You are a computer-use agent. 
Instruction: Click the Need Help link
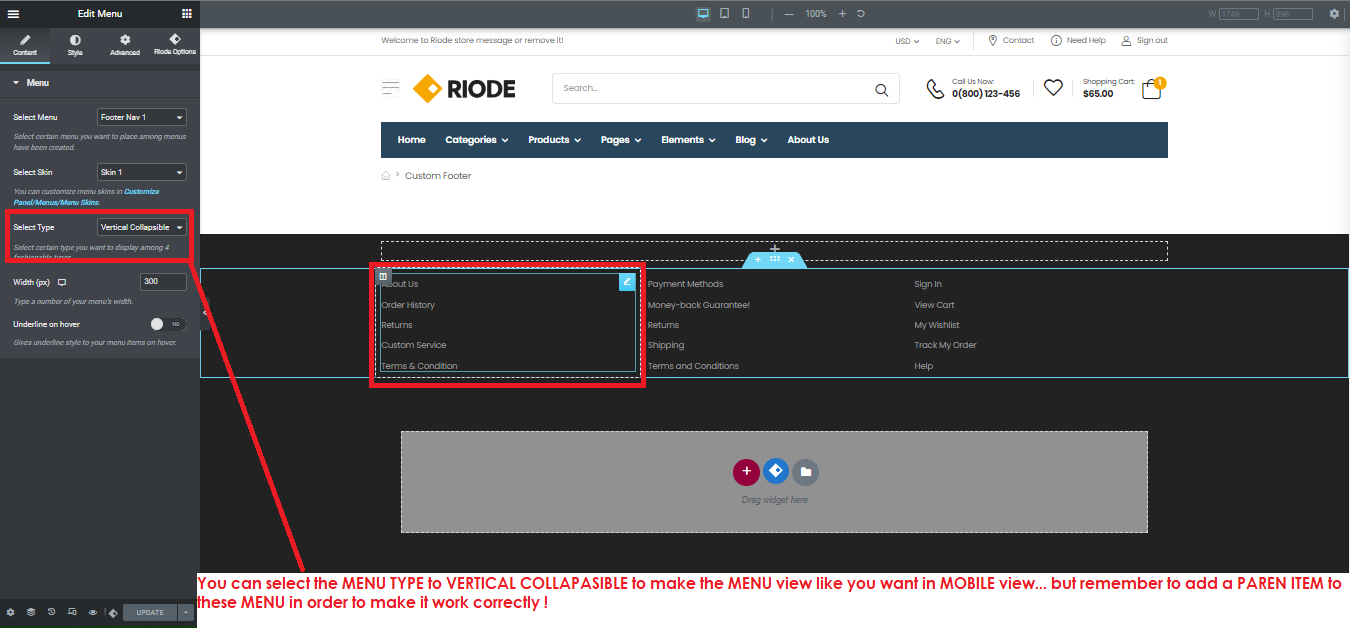pos(1078,41)
